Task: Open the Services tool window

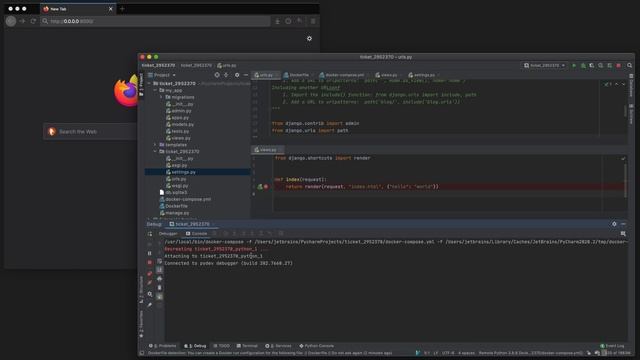Action: coord(278,346)
